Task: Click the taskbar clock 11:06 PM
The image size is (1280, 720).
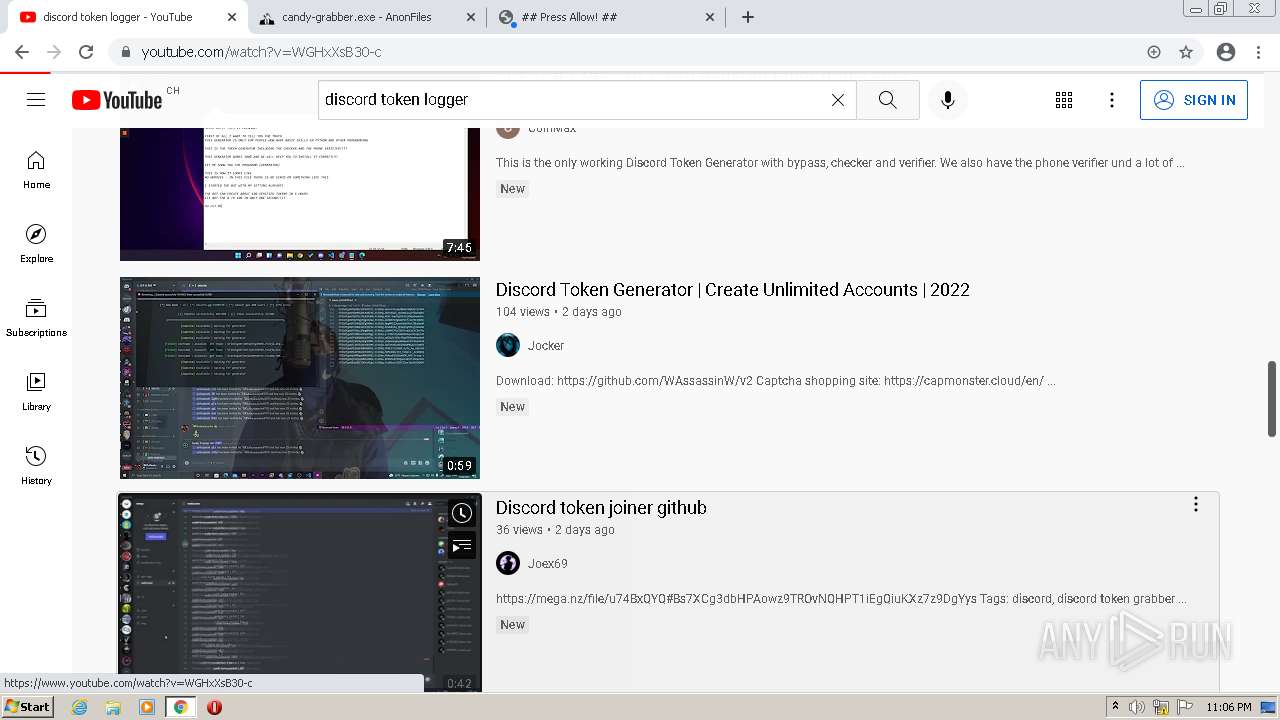Action: pos(1229,707)
